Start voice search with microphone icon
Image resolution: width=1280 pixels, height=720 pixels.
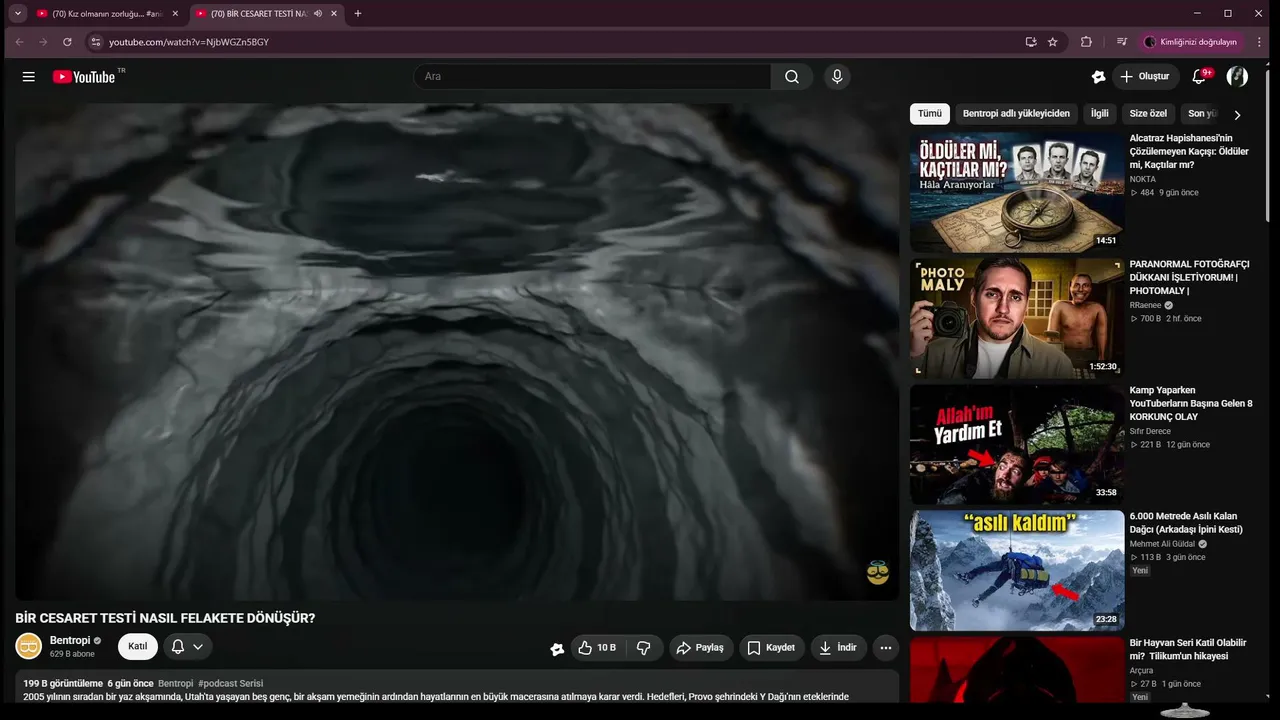(837, 77)
